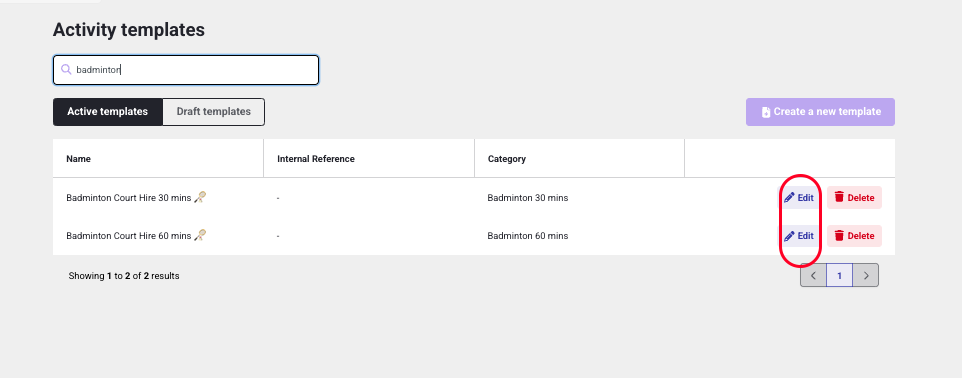Click racket emoji beside Court Hire 30 mins

point(200,198)
